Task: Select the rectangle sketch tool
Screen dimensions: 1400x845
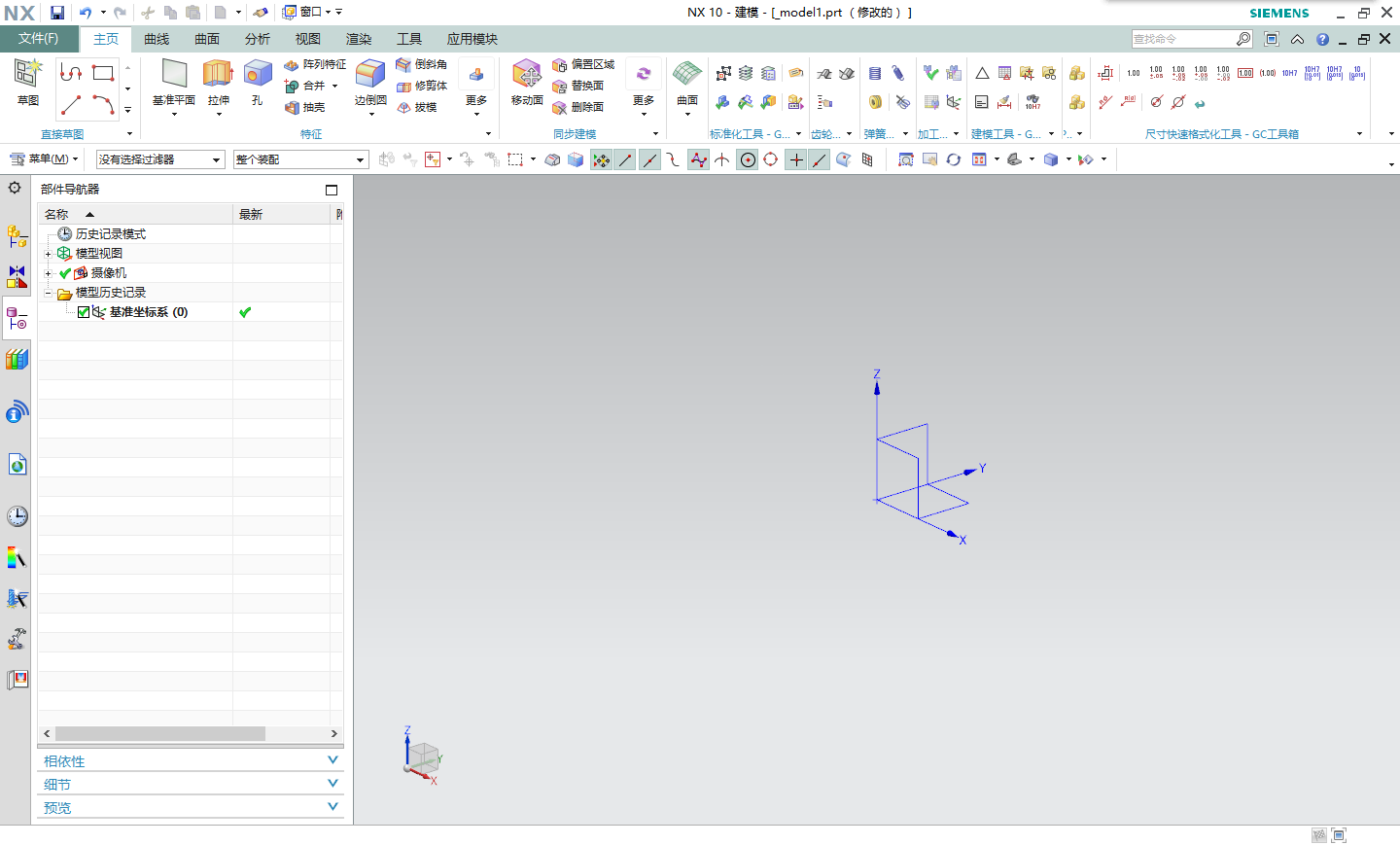Action: (103, 73)
